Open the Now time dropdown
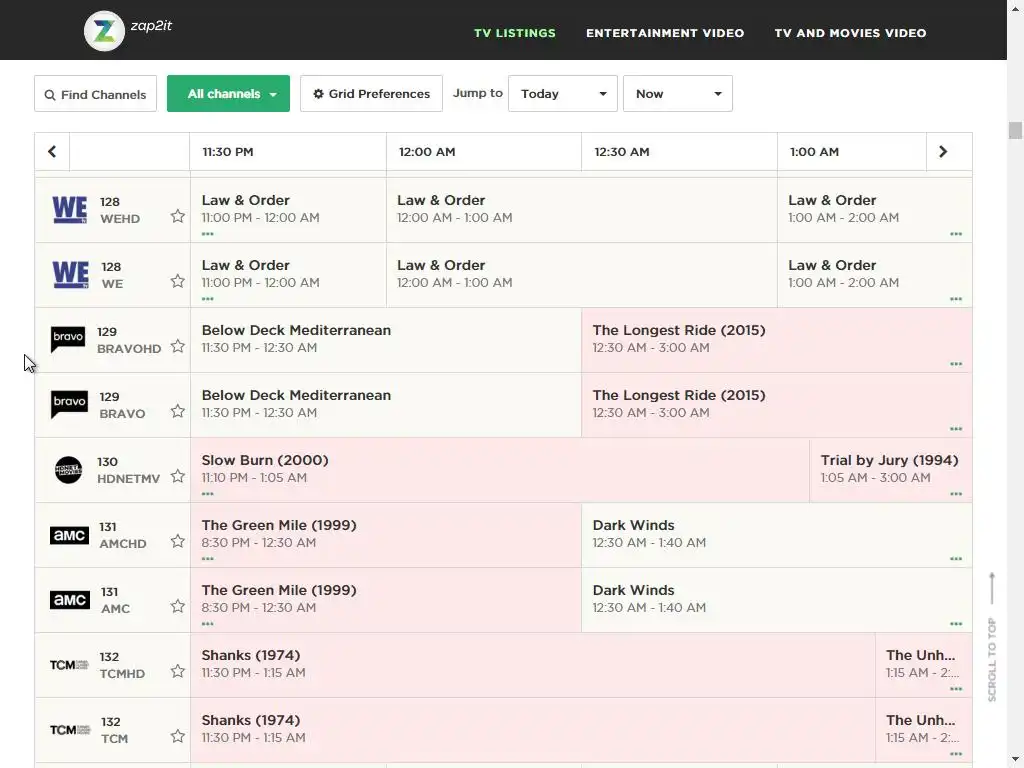 pos(678,93)
